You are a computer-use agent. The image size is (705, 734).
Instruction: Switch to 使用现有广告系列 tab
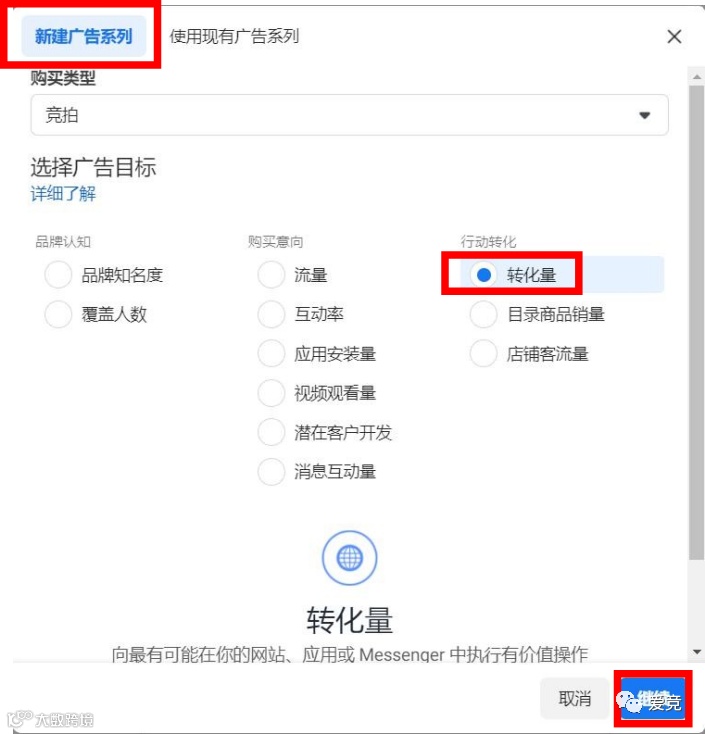pyautogui.click(x=234, y=36)
